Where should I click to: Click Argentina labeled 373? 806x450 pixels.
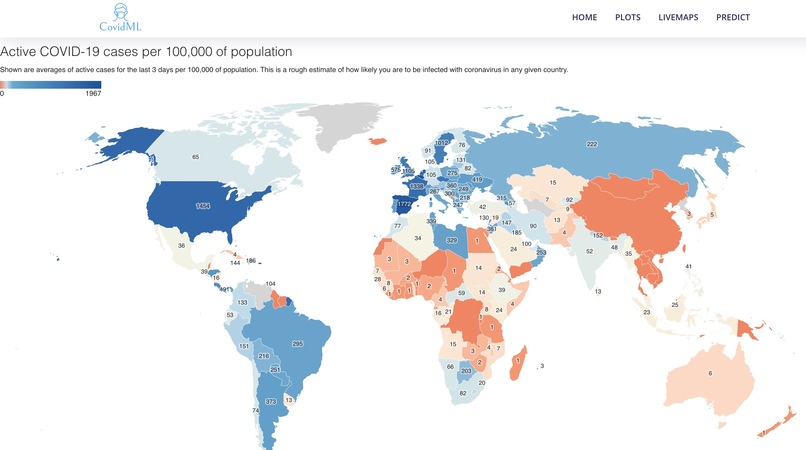pyautogui.click(x=271, y=402)
